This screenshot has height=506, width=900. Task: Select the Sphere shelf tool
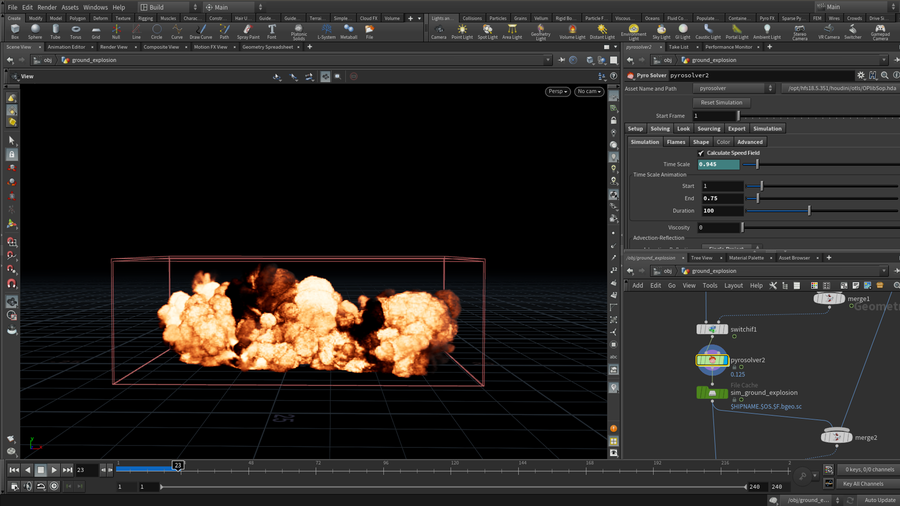pos(35,31)
